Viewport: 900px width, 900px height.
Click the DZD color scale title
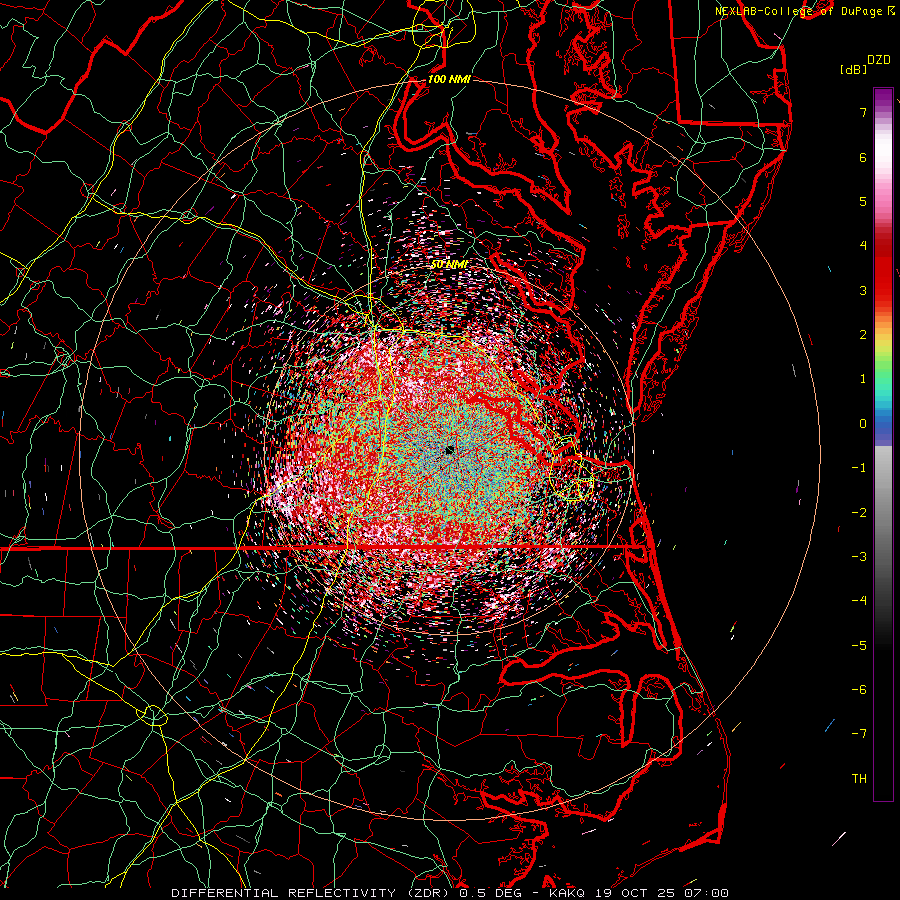pos(879,60)
